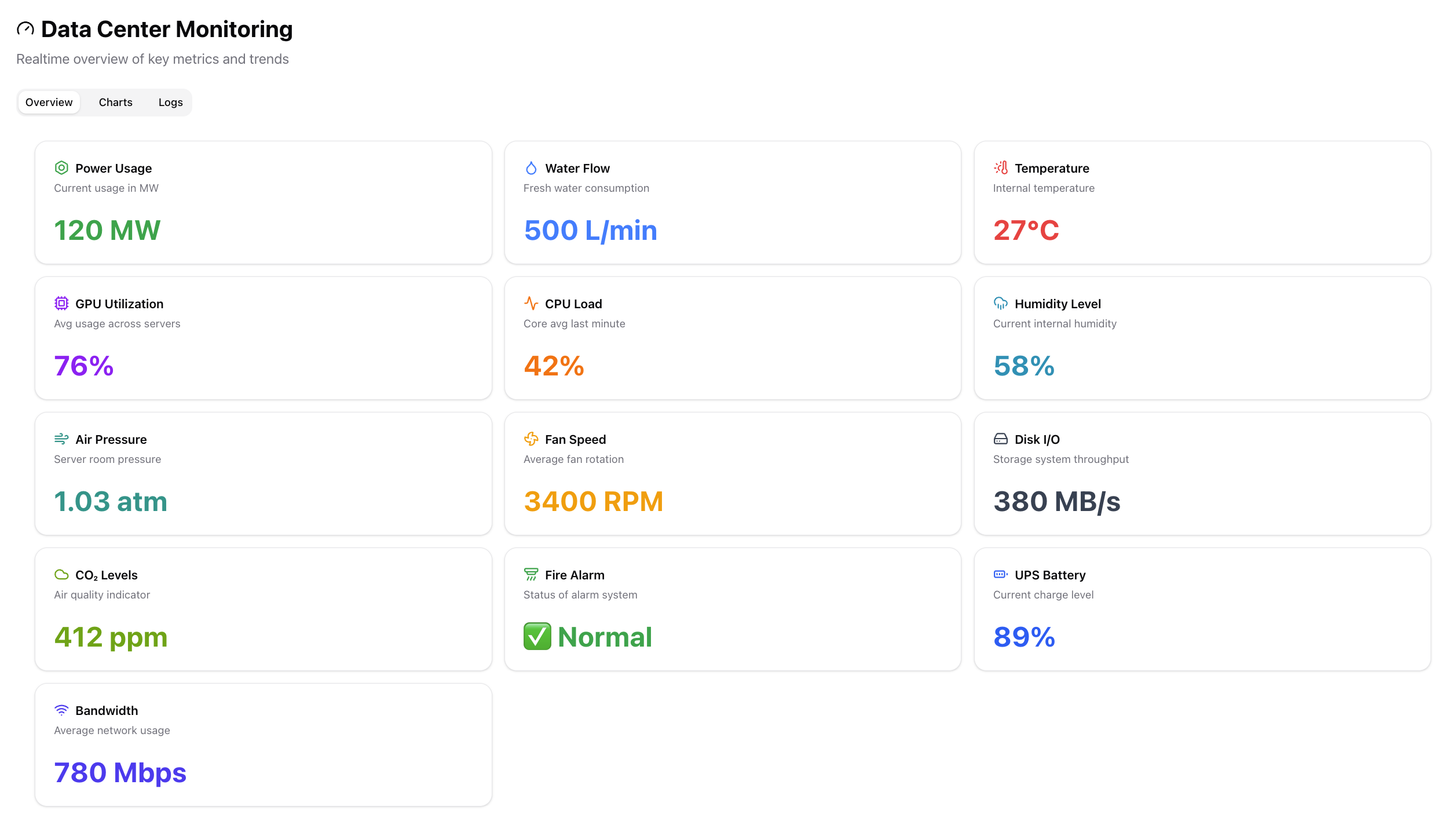This screenshot has height=832, width=1456.
Task: Click the Bandwidth wifi icon
Action: point(61,710)
